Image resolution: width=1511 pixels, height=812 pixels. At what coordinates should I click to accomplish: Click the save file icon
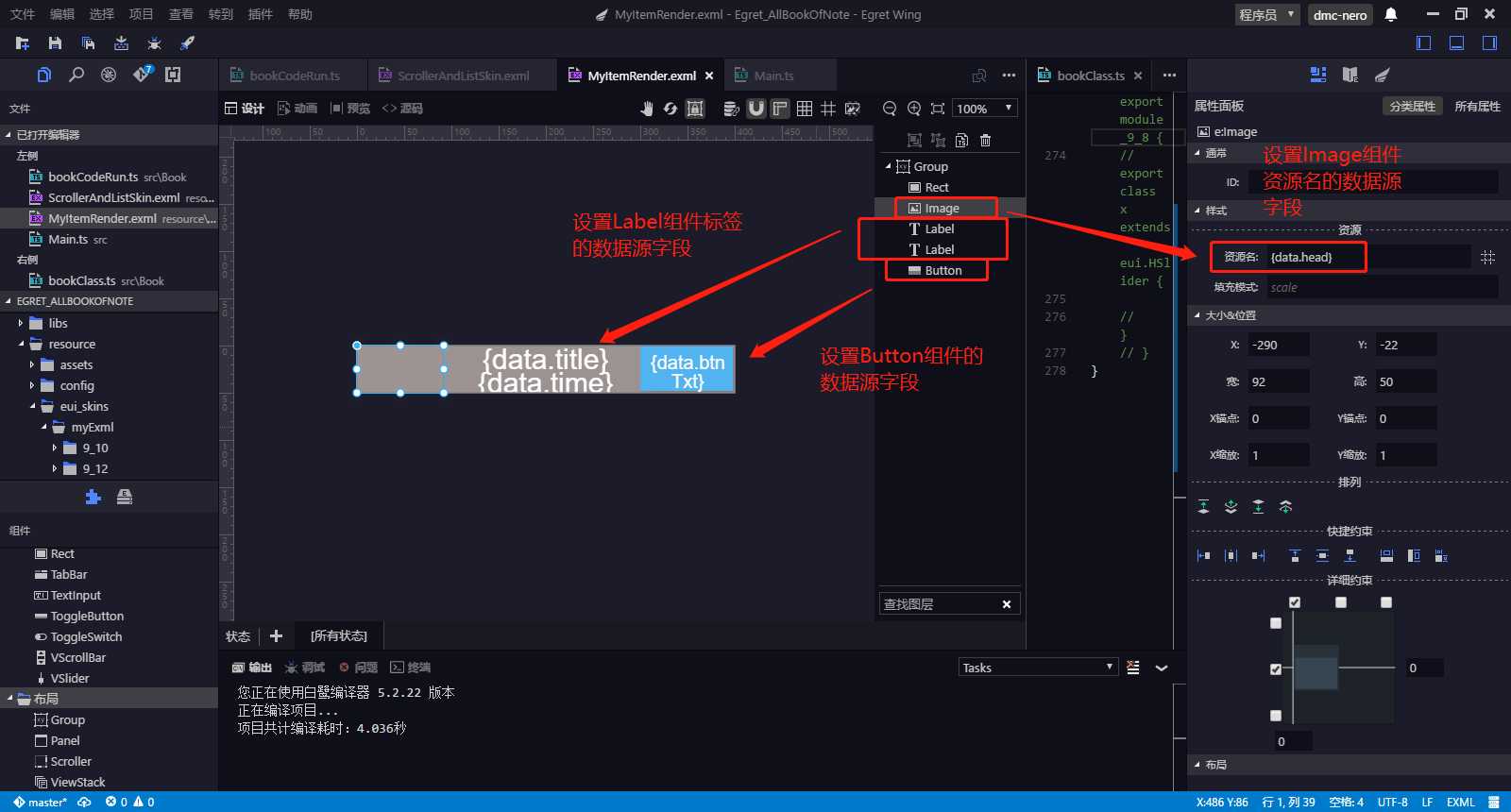click(55, 43)
